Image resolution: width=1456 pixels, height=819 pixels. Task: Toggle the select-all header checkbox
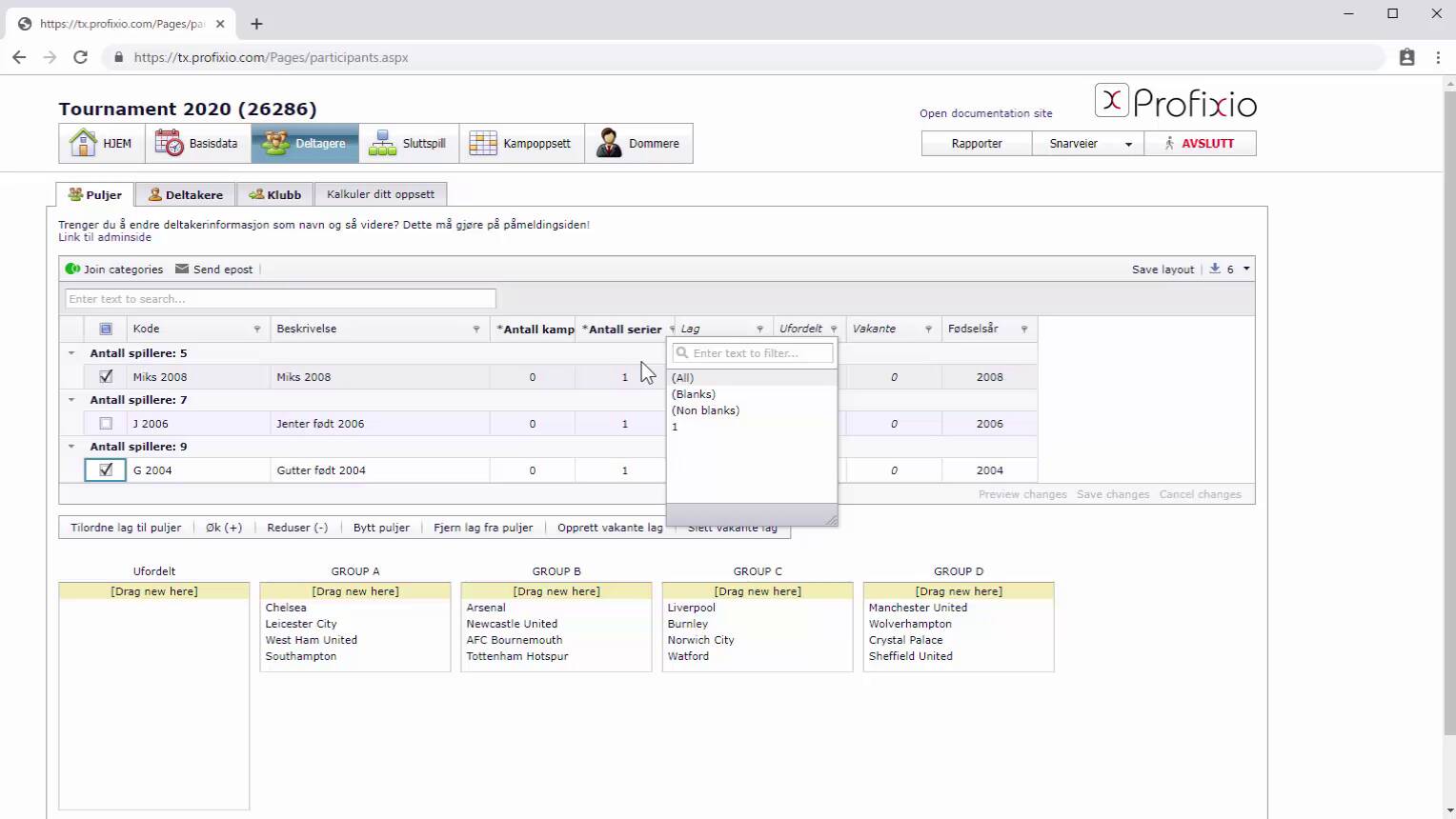pyautogui.click(x=106, y=329)
